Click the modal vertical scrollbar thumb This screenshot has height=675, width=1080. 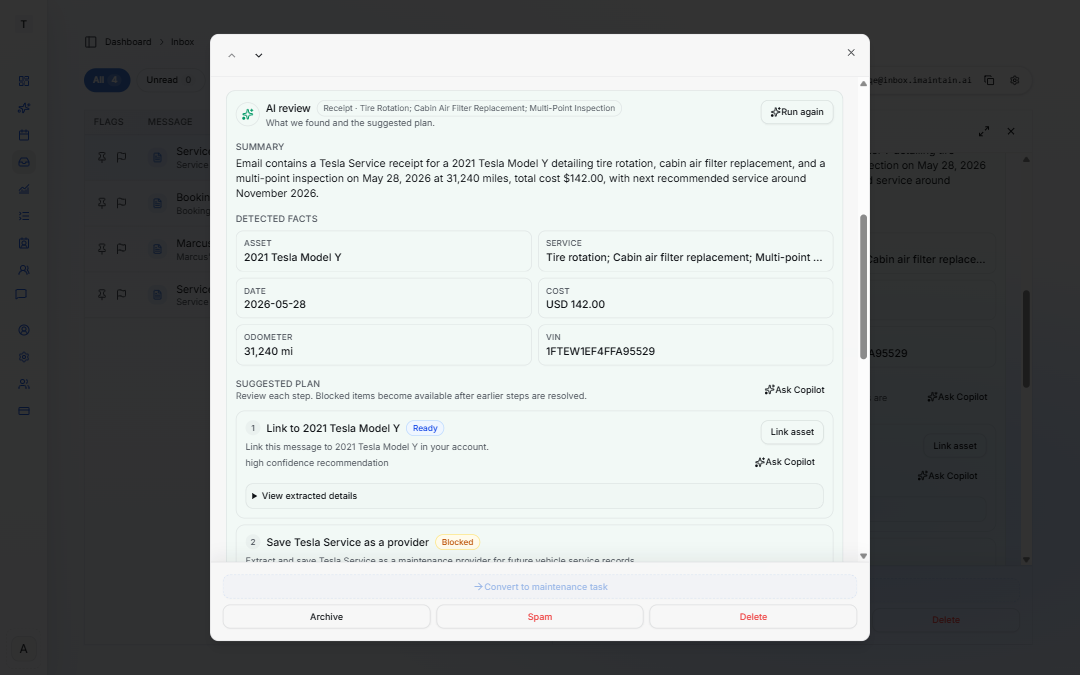coord(863,287)
